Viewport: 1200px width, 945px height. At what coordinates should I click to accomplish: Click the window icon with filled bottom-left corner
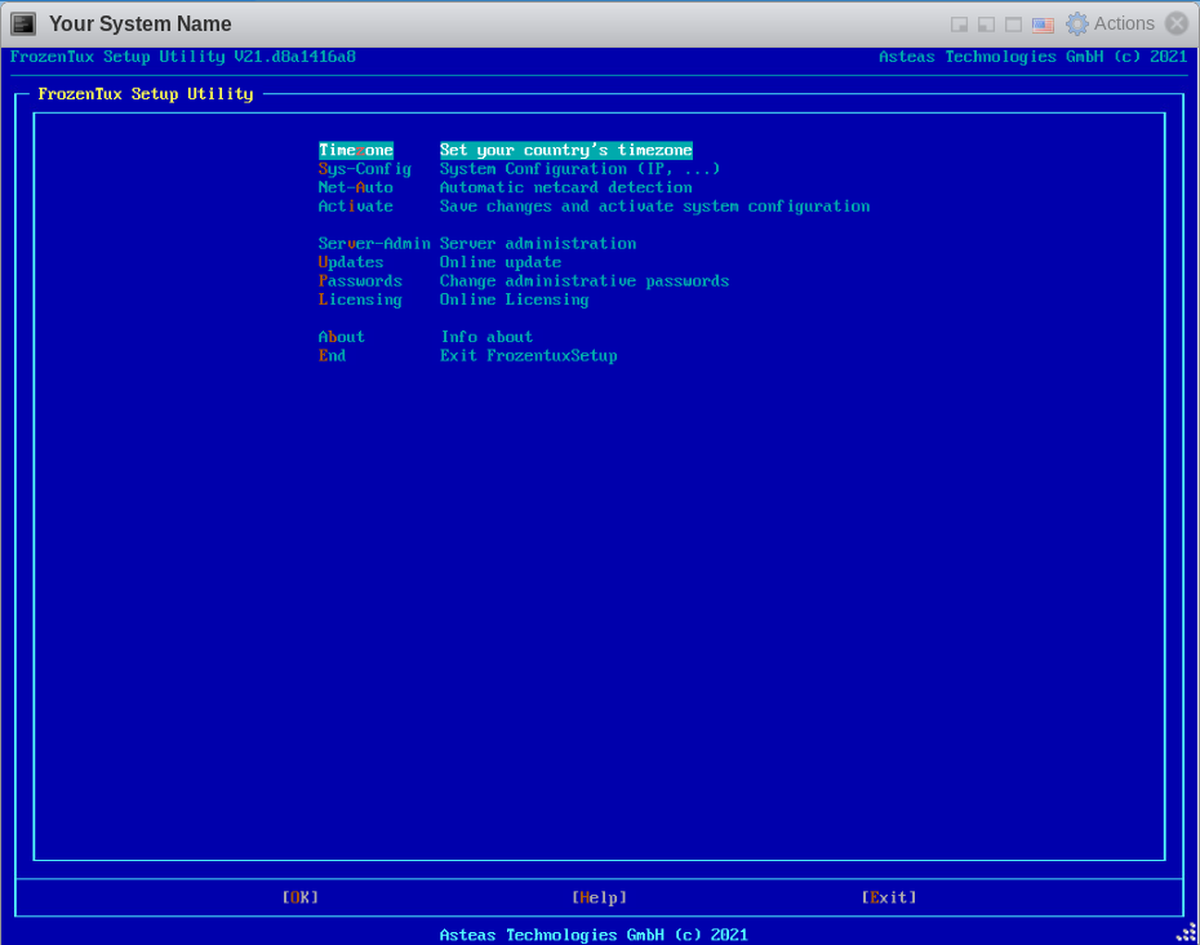click(x=986, y=24)
